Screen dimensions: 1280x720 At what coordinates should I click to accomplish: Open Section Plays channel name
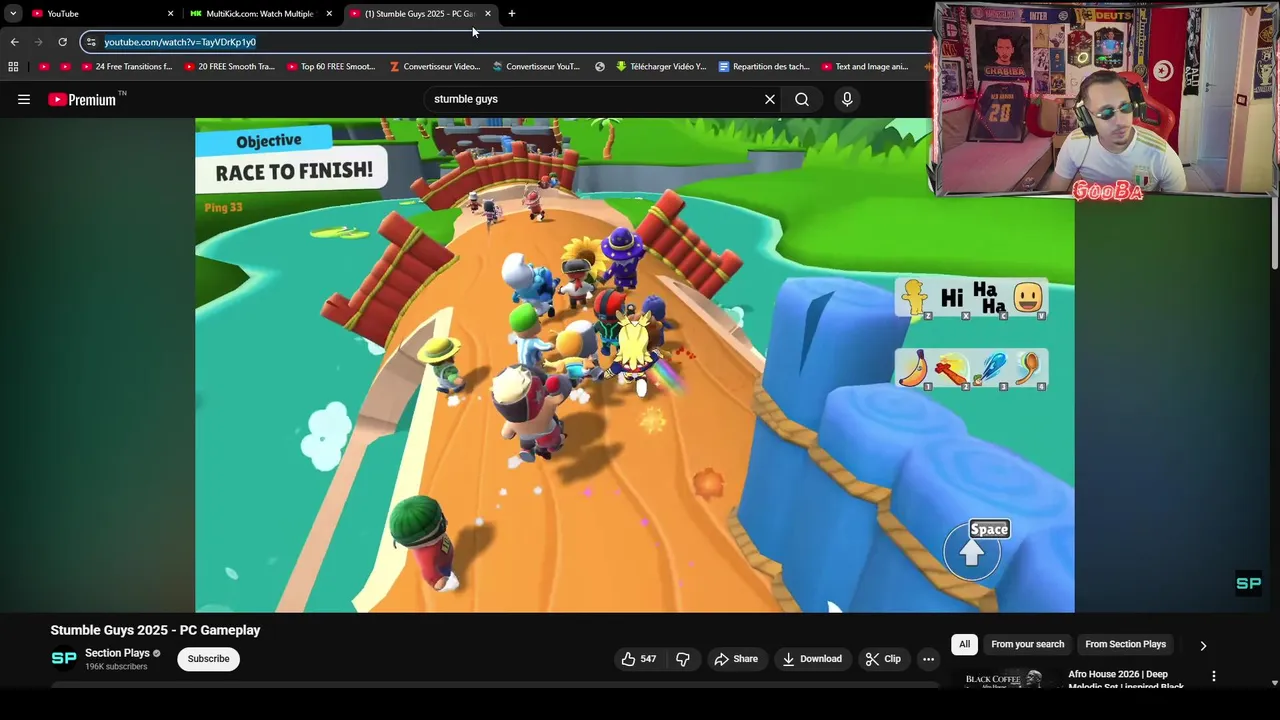coord(117,653)
